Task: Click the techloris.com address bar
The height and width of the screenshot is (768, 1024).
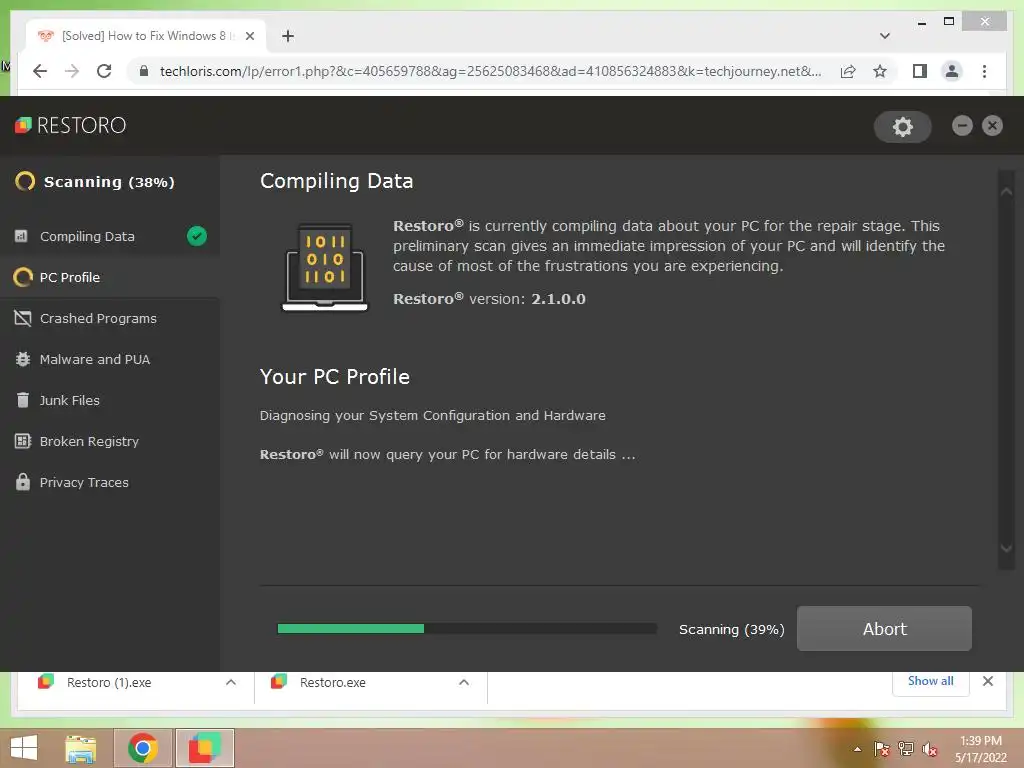Action: 490,71
